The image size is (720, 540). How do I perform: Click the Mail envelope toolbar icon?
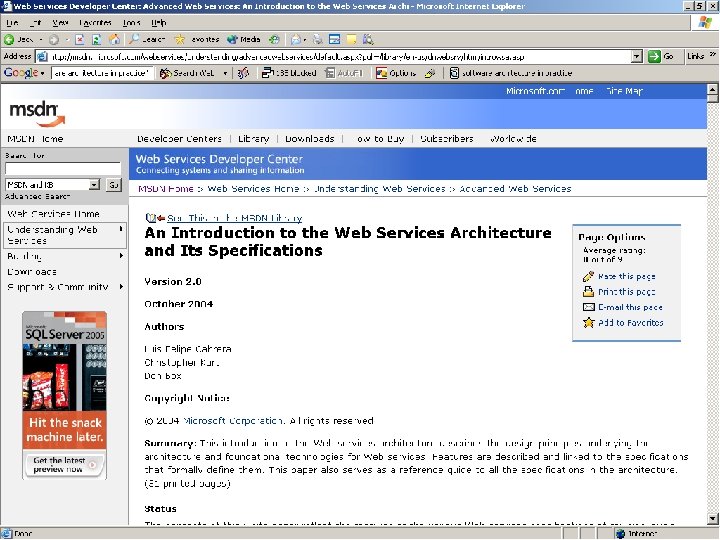click(296, 39)
